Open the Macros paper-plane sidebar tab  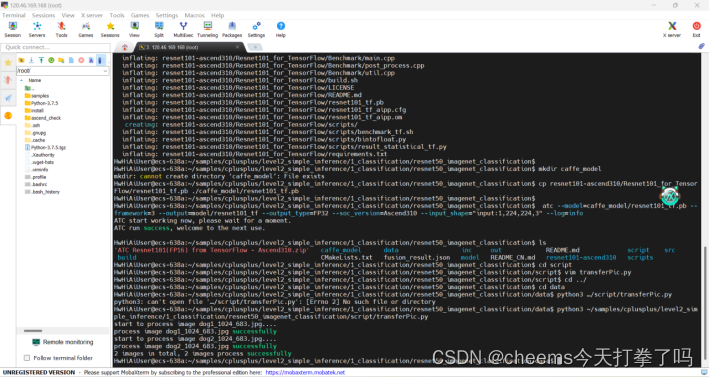8,98
